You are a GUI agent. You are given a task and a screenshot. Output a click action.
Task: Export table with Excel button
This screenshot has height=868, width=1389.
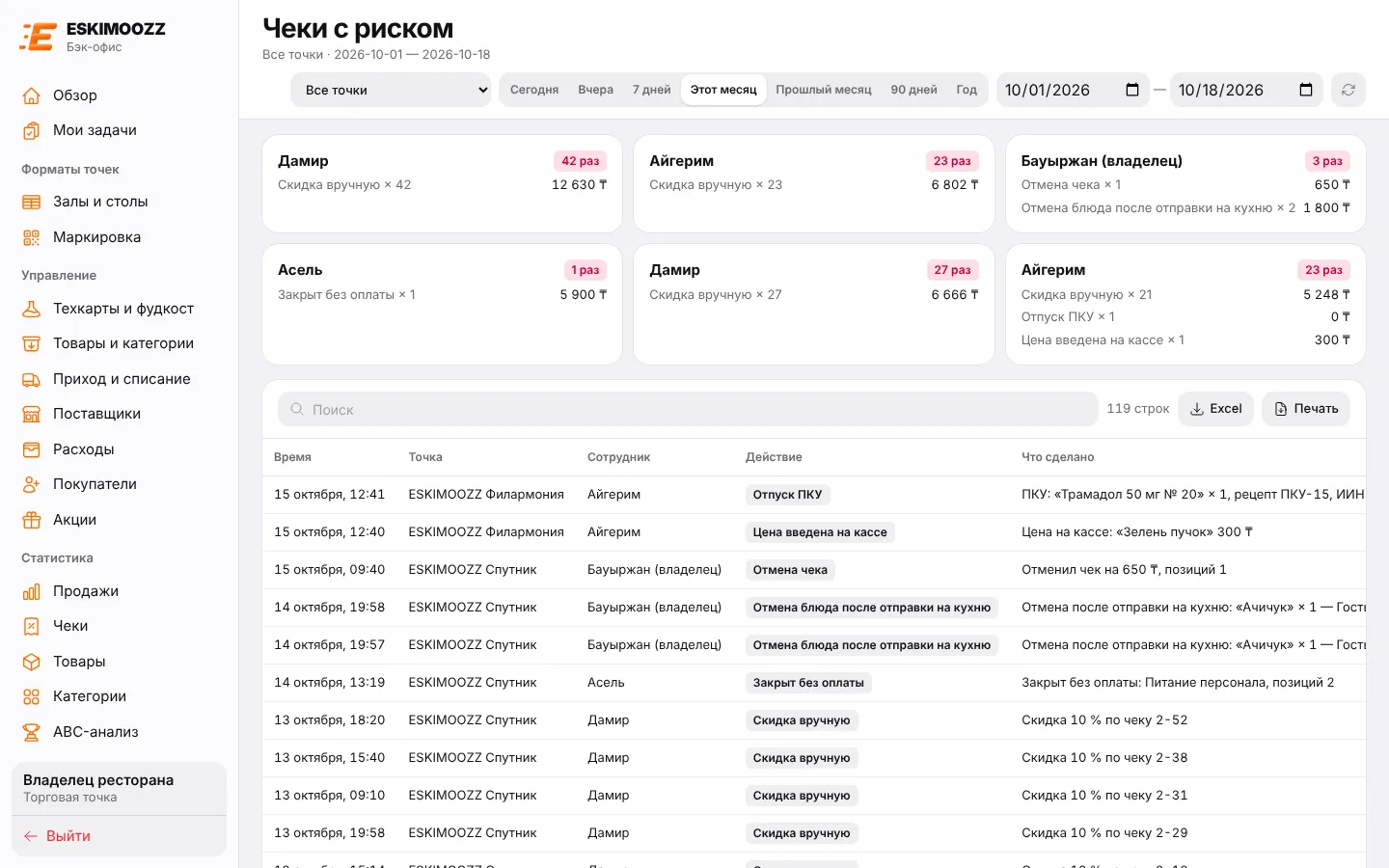[x=1215, y=409]
